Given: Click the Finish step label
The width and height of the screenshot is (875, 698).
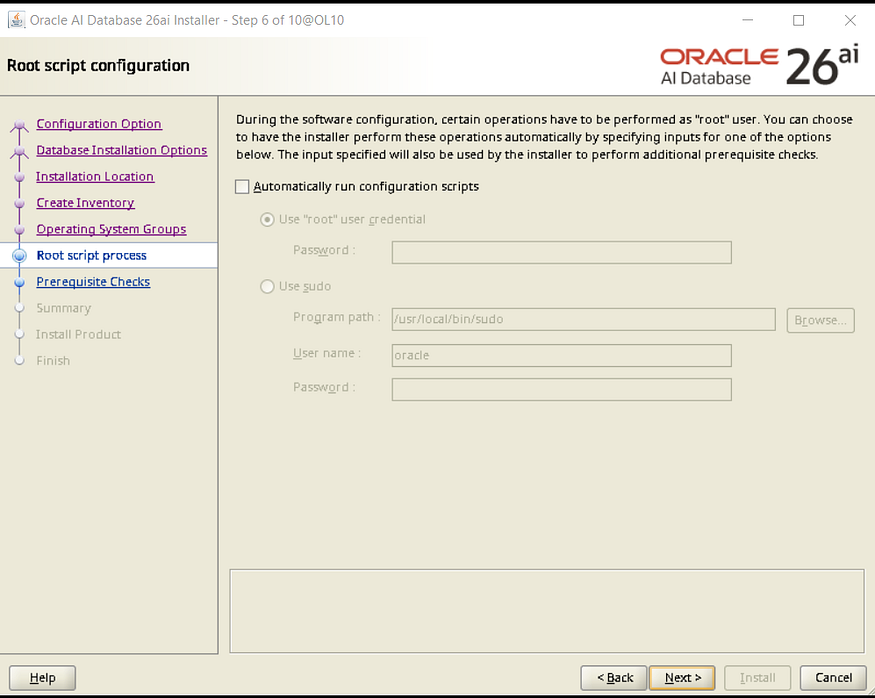Looking at the screenshot, I should pyautogui.click(x=53, y=360).
